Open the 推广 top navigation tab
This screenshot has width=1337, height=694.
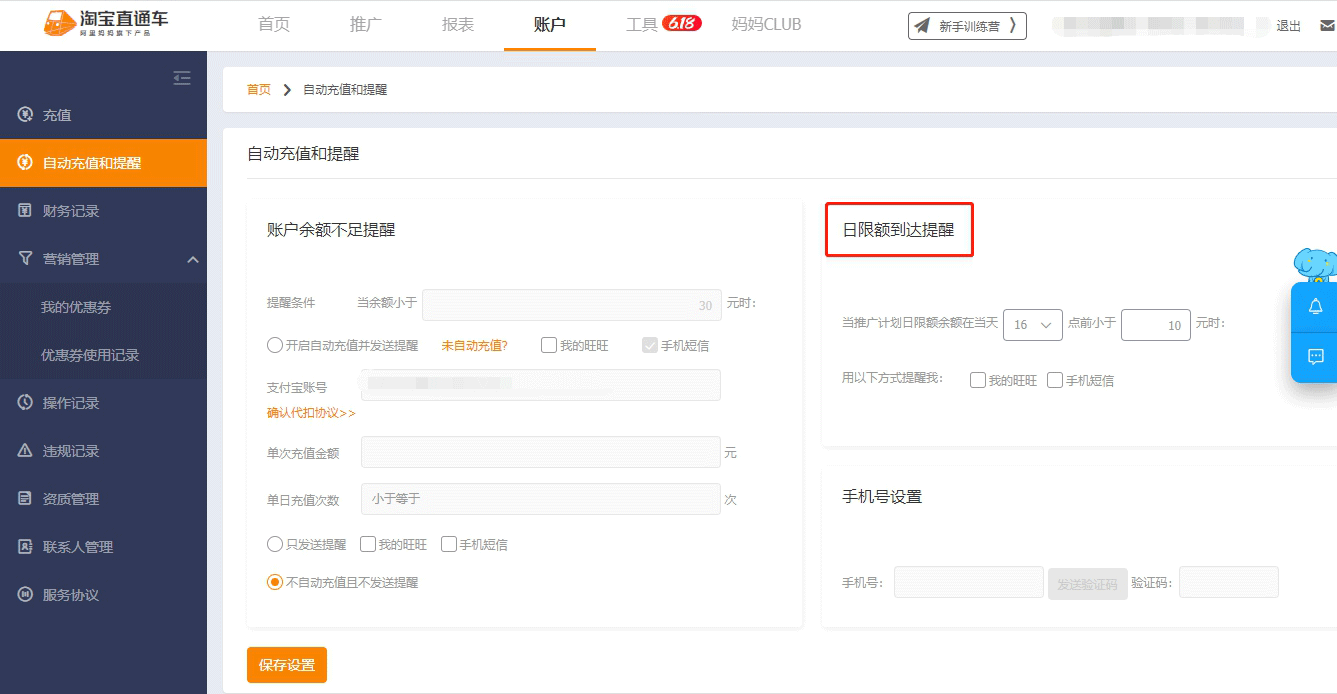366,25
